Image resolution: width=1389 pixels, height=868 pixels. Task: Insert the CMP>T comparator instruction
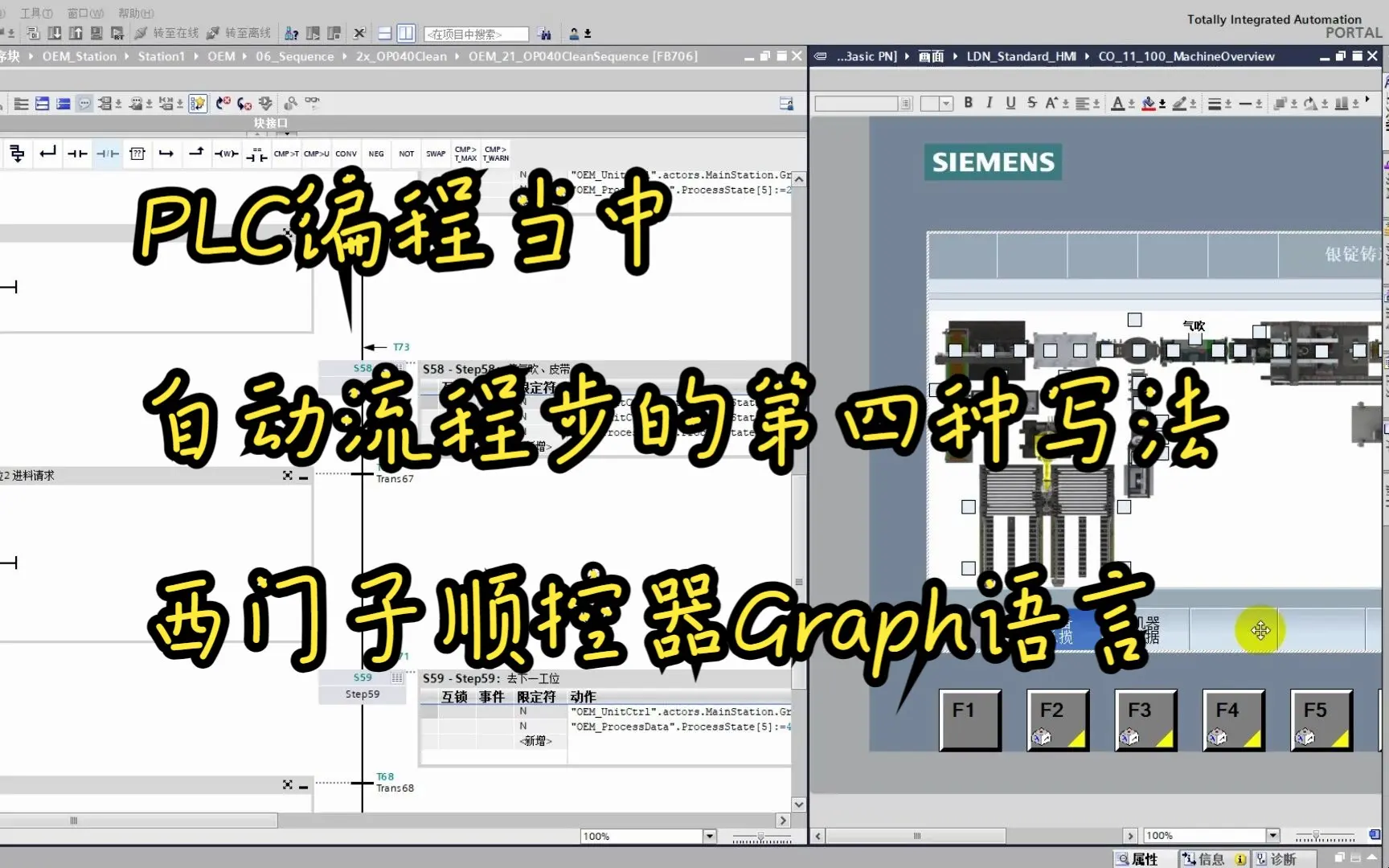click(x=286, y=154)
